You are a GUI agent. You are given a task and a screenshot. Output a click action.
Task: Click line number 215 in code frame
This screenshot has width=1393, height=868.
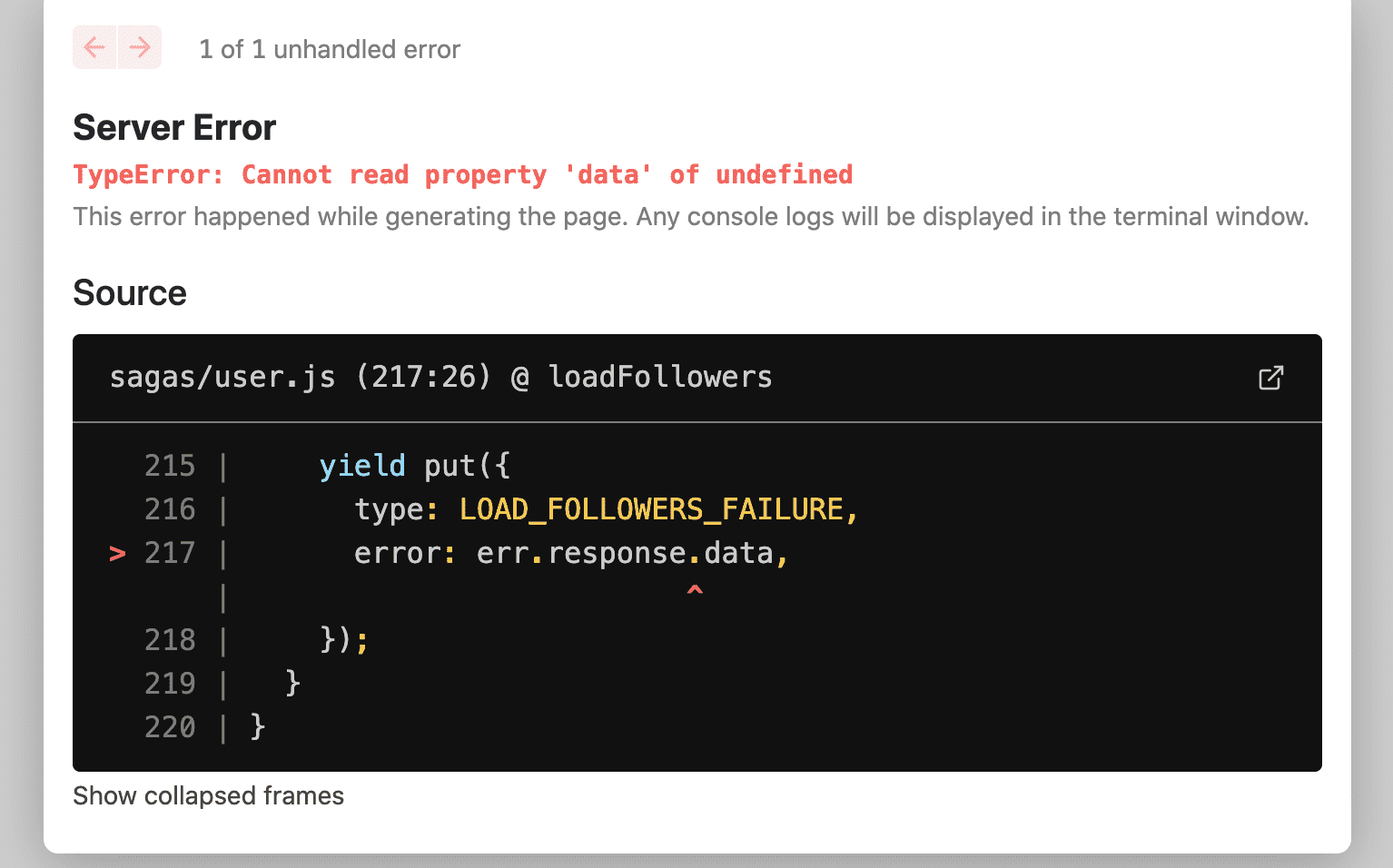point(170,466)
